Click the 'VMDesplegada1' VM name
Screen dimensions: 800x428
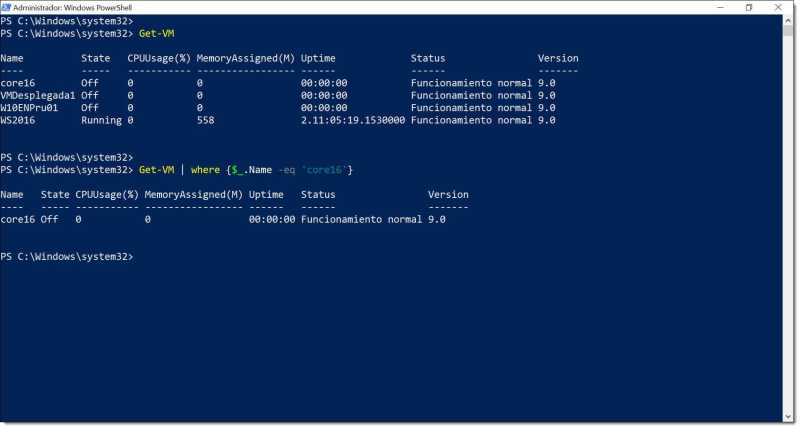click(38, 95)
